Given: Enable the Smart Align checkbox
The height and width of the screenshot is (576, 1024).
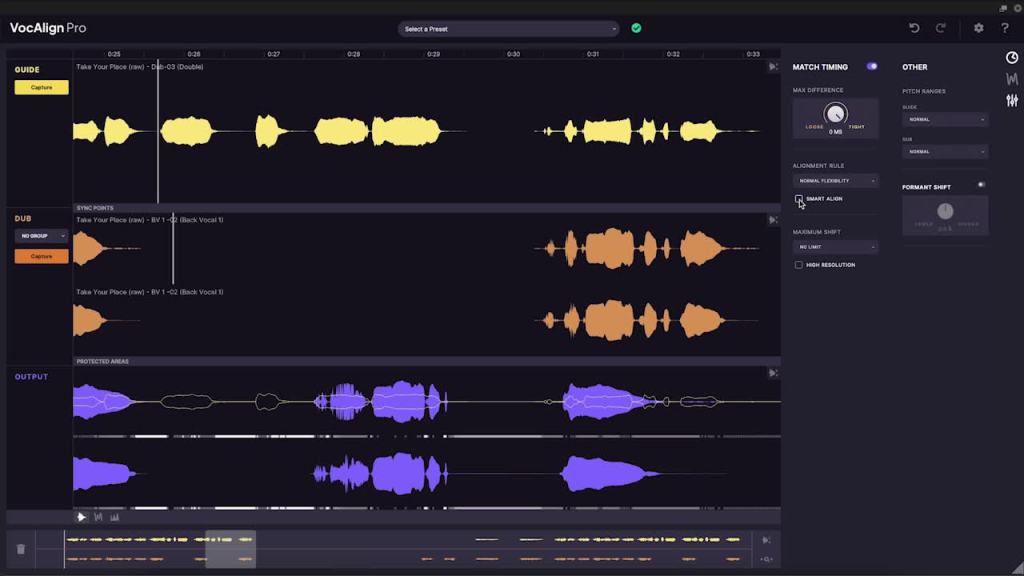Looking at the screenshot, I should pyautogui.click(x=798, y=199).
